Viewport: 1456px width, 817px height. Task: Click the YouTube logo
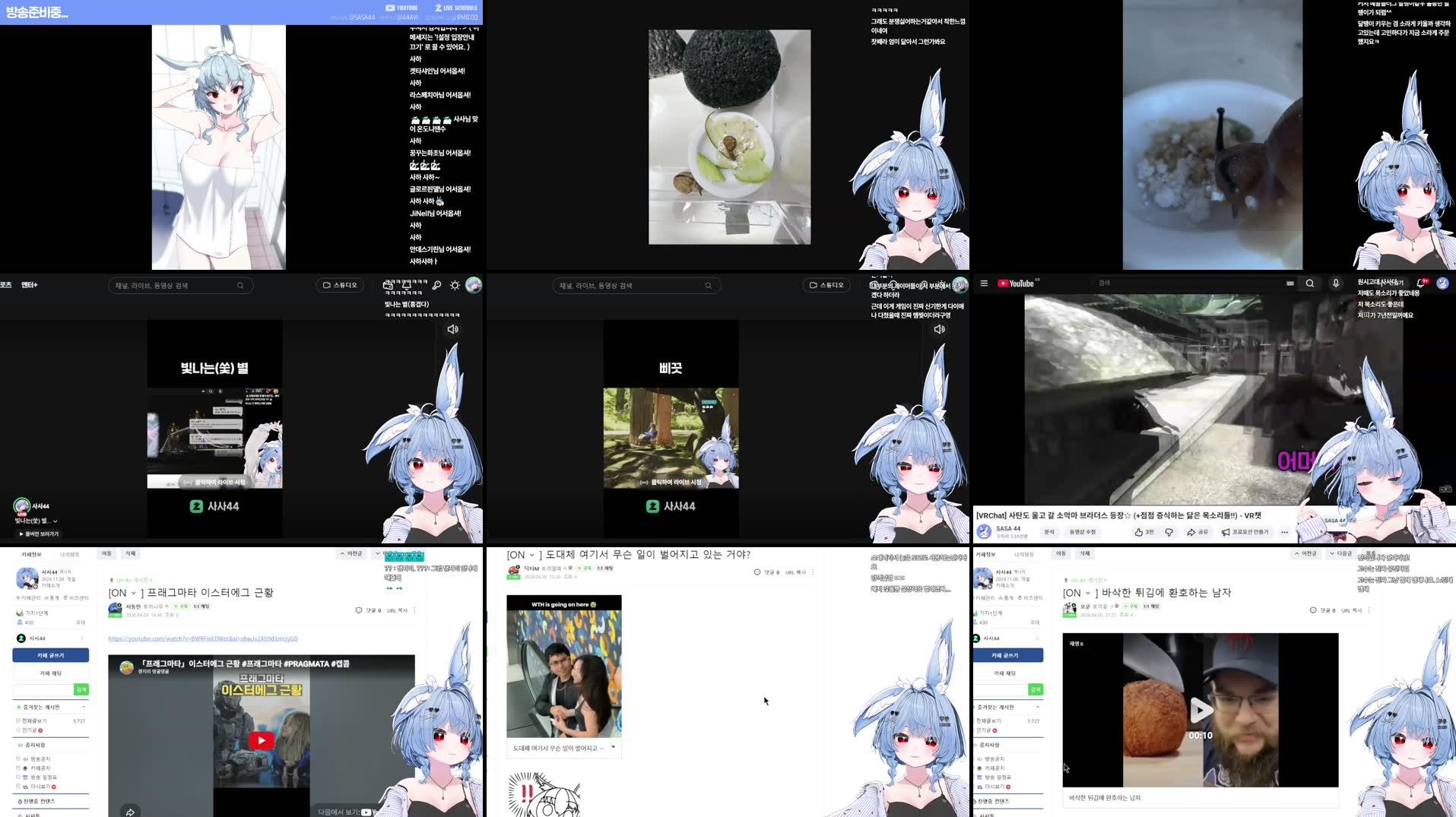[x=1016, y=283]
